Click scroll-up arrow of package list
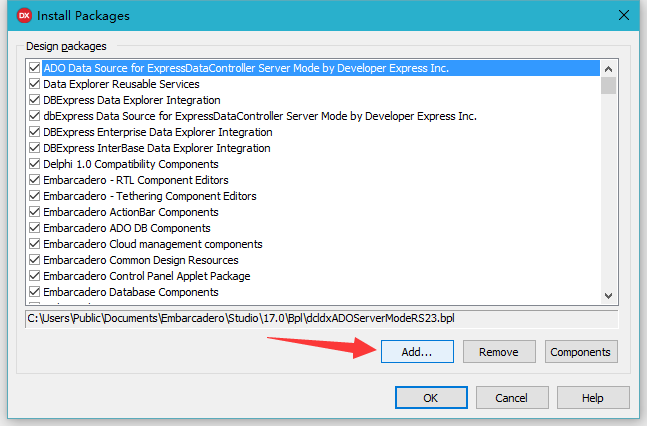Image resolution: width=647 pixels, height=426 pixels. [608, 69]
